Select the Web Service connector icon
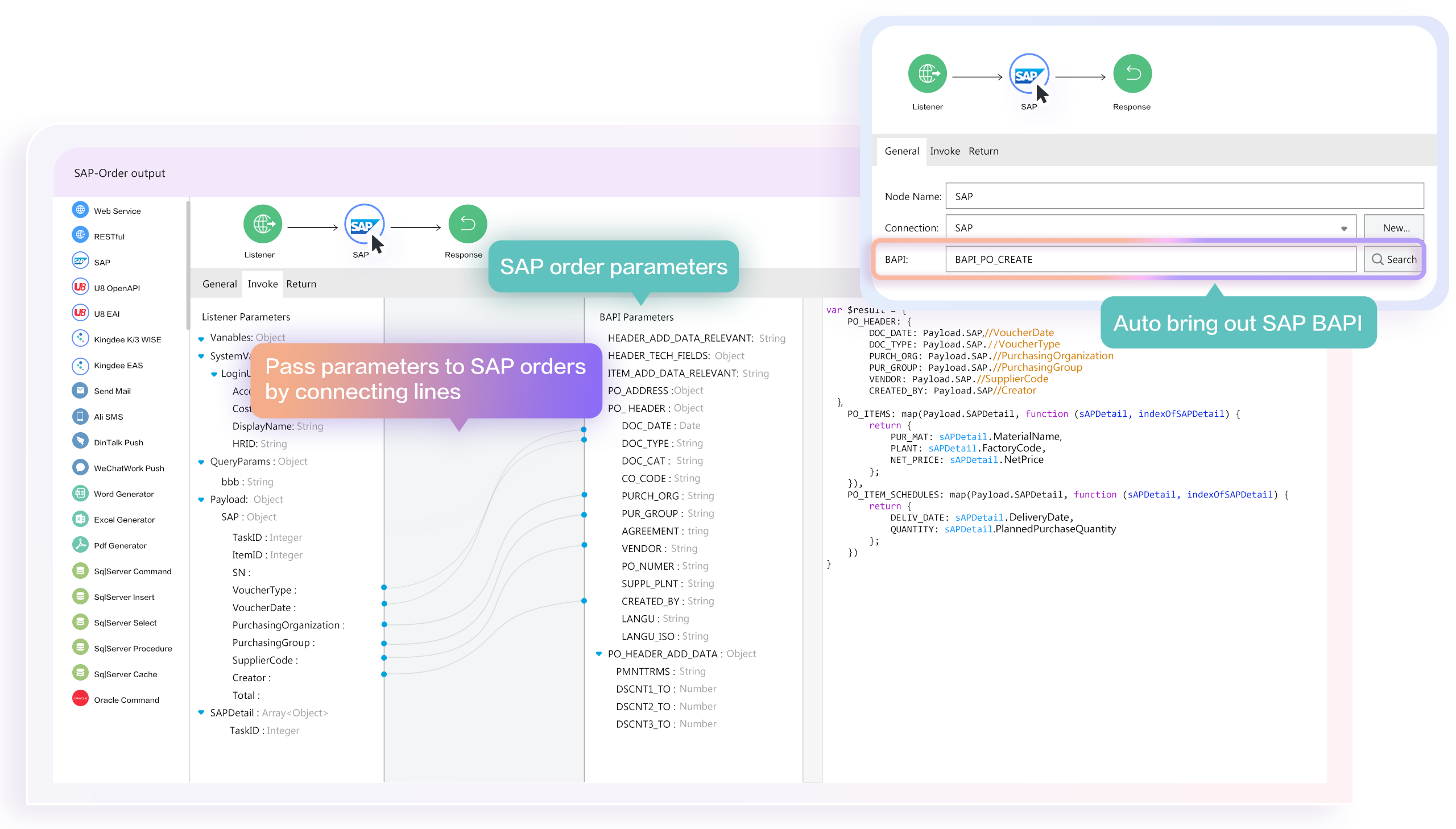This screenshot has height=829, width=1456. 80,210
